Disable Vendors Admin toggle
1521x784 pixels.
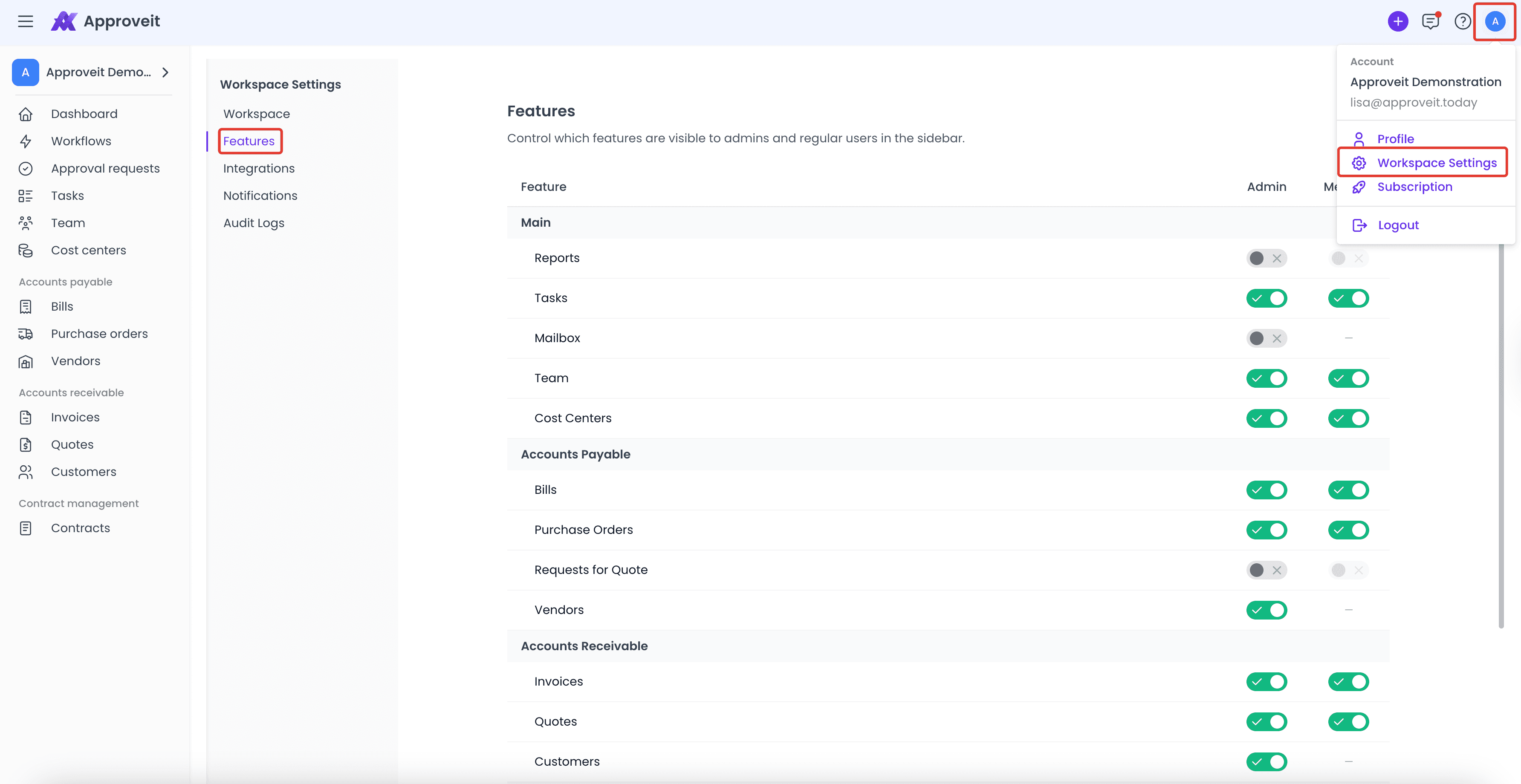click(x=1266, y=610)
